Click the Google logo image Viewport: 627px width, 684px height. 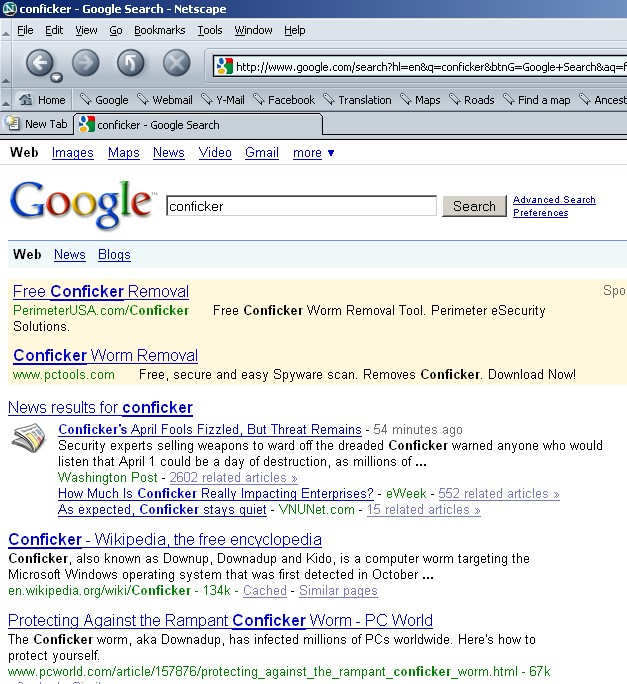click(x=82, y=204)
